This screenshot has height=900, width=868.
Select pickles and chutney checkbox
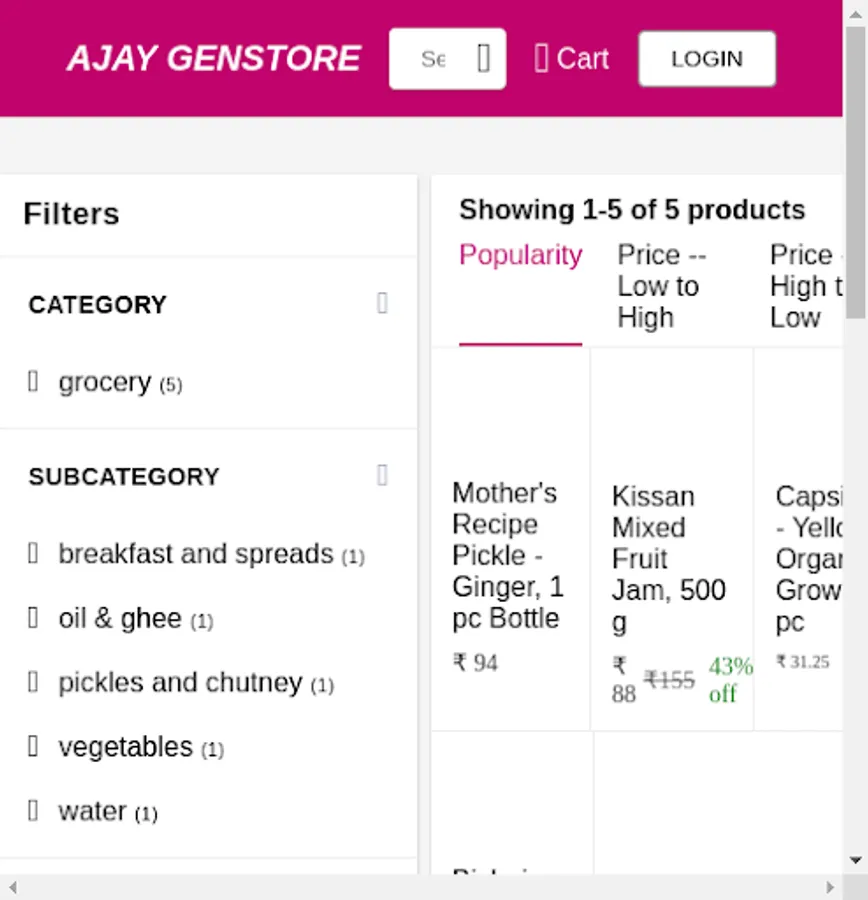tap(33, 682)
